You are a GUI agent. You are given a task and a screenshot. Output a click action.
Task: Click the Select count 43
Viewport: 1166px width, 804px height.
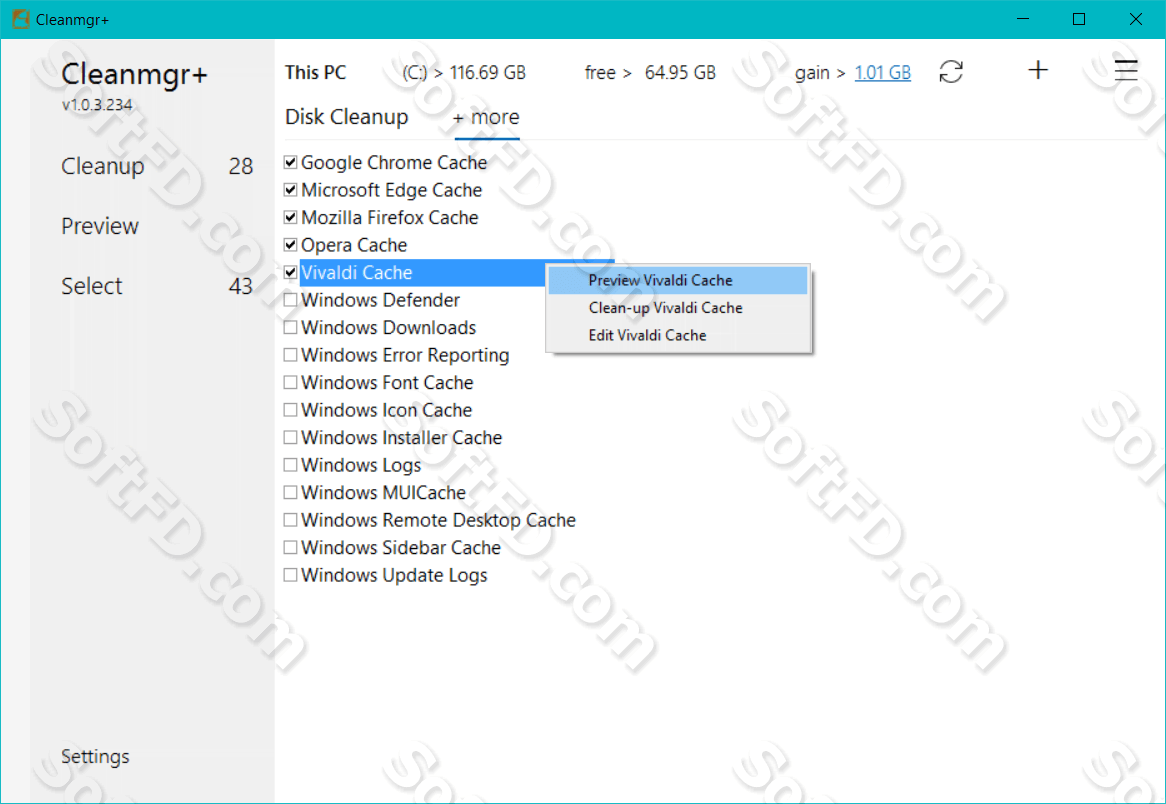(x=241, y=286)
